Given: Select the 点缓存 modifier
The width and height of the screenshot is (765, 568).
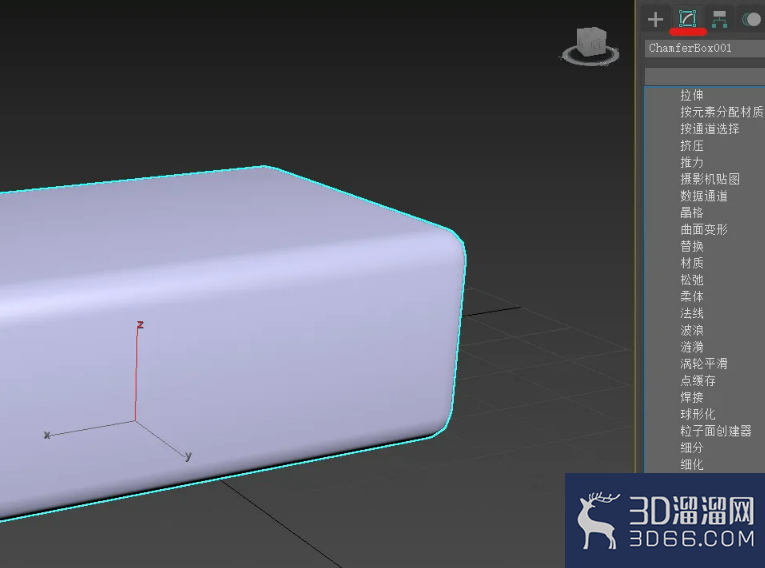Looking at the screenshot, I should pyautogui.click(x=698, y=381).
